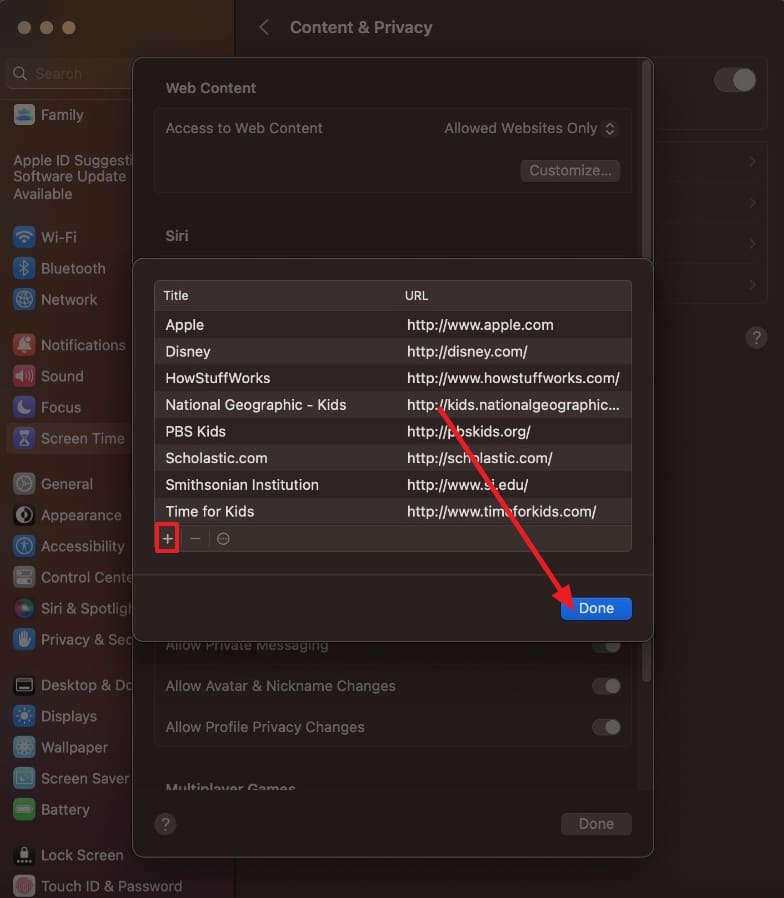Open Touch ID & Password in sidebar

97,886
